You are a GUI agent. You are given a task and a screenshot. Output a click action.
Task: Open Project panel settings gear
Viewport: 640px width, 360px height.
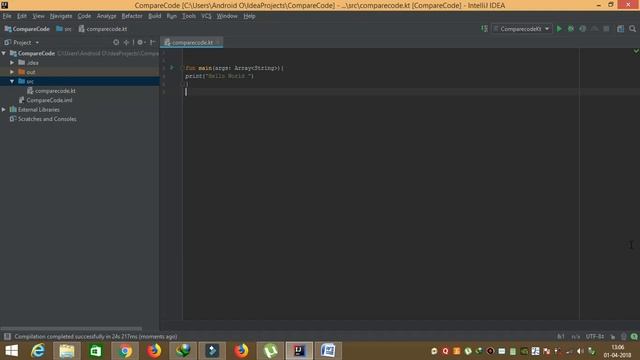[x=140, y=42]
